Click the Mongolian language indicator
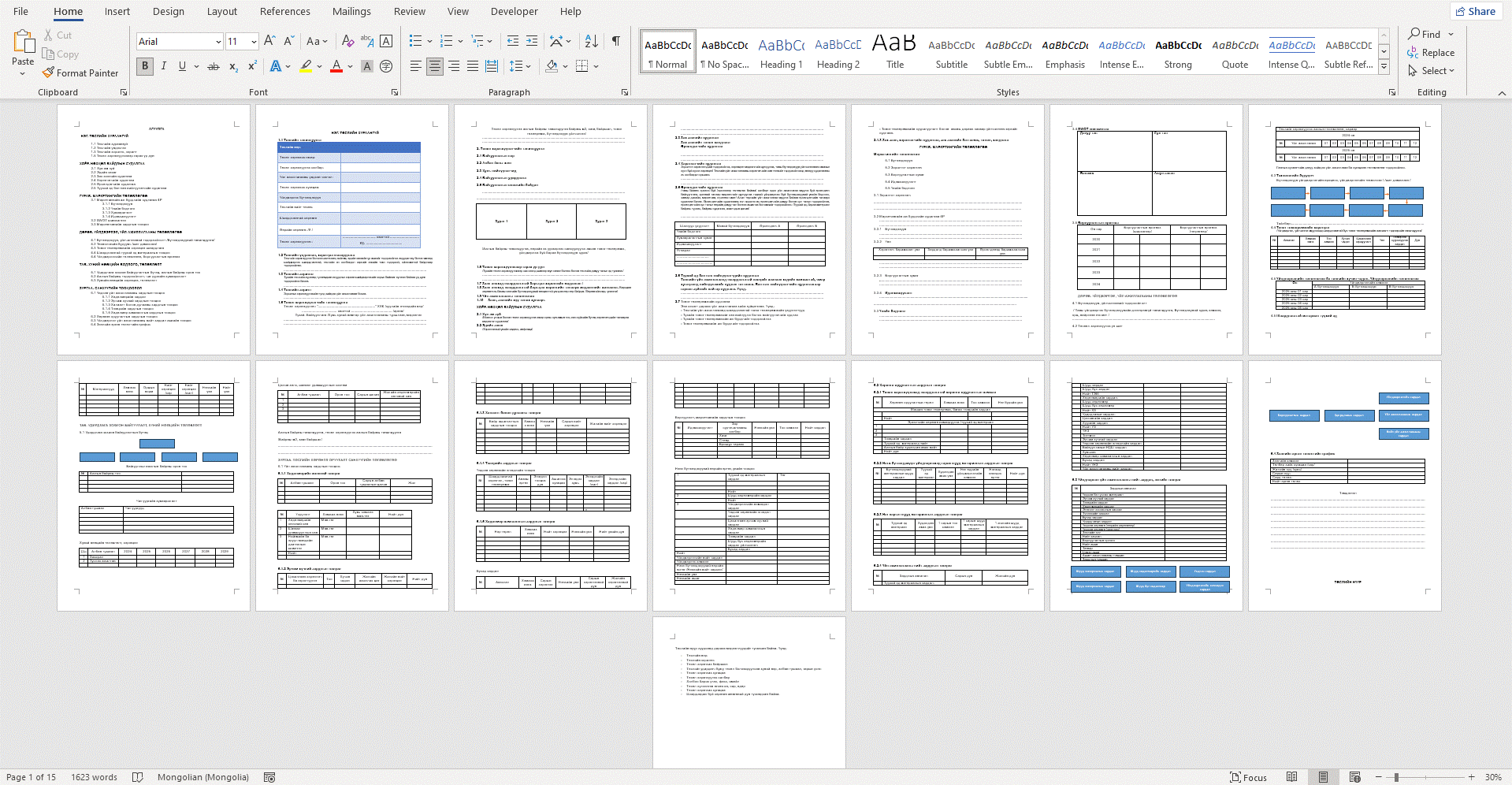 pos(203,777)
